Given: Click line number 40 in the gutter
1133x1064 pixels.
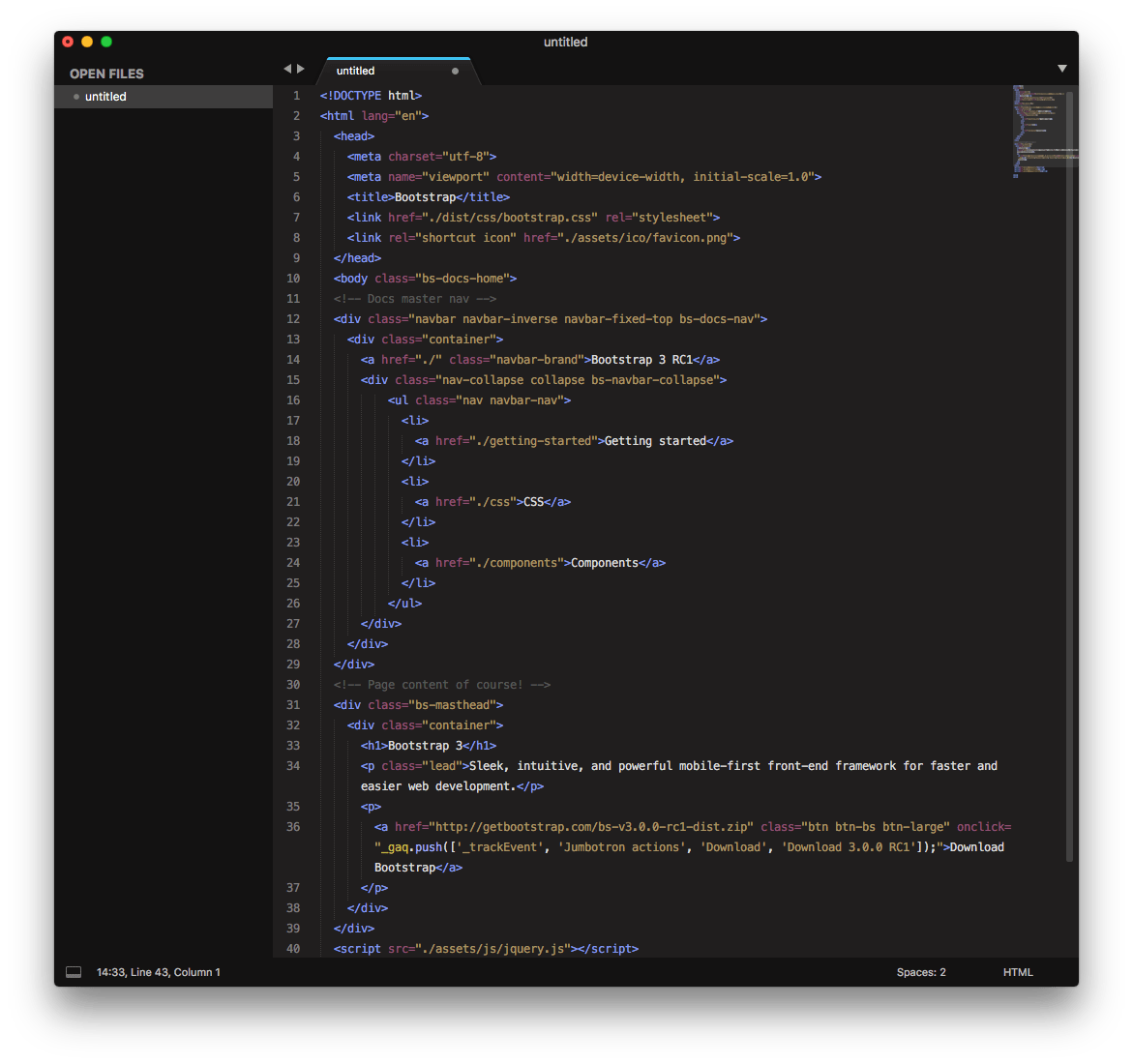Looking at the screenshot, I should point(292,949).
